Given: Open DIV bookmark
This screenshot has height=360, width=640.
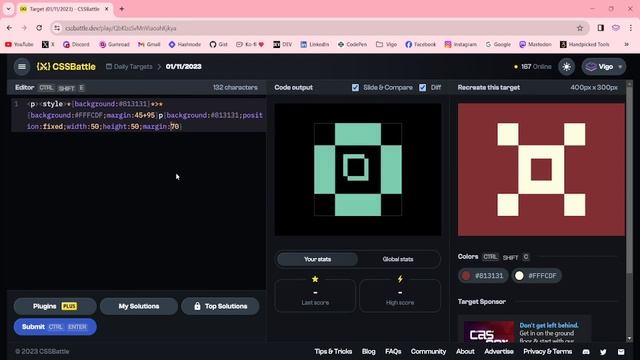Looking at the screenshot, I should pyautogui.click(x=282, y=44).
